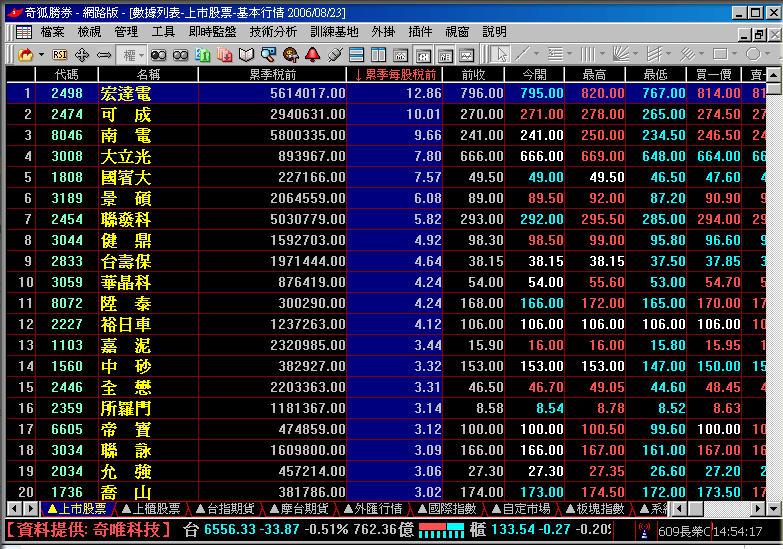Click the horizontal double-arrow icon
Screen dimensions: 783x549
tap(104, 54)
